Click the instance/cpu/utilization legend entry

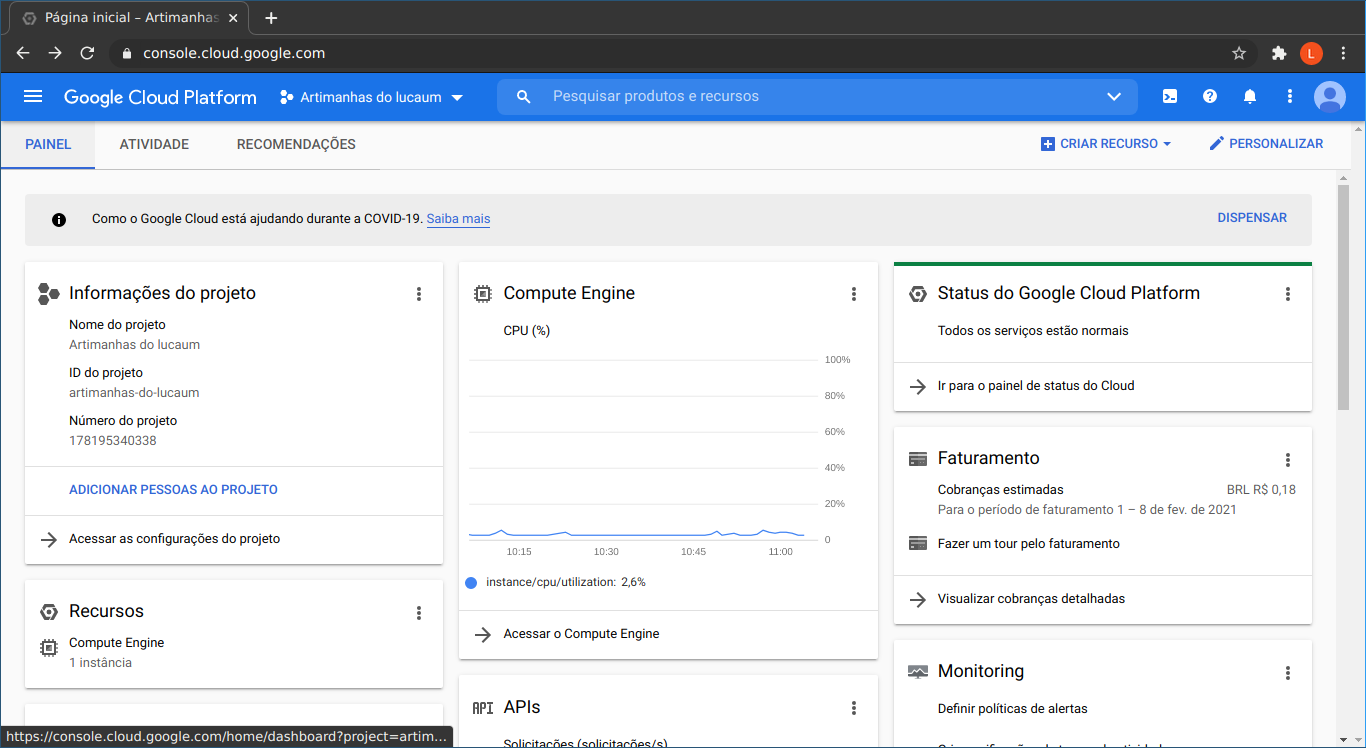(x=555, y=582)
